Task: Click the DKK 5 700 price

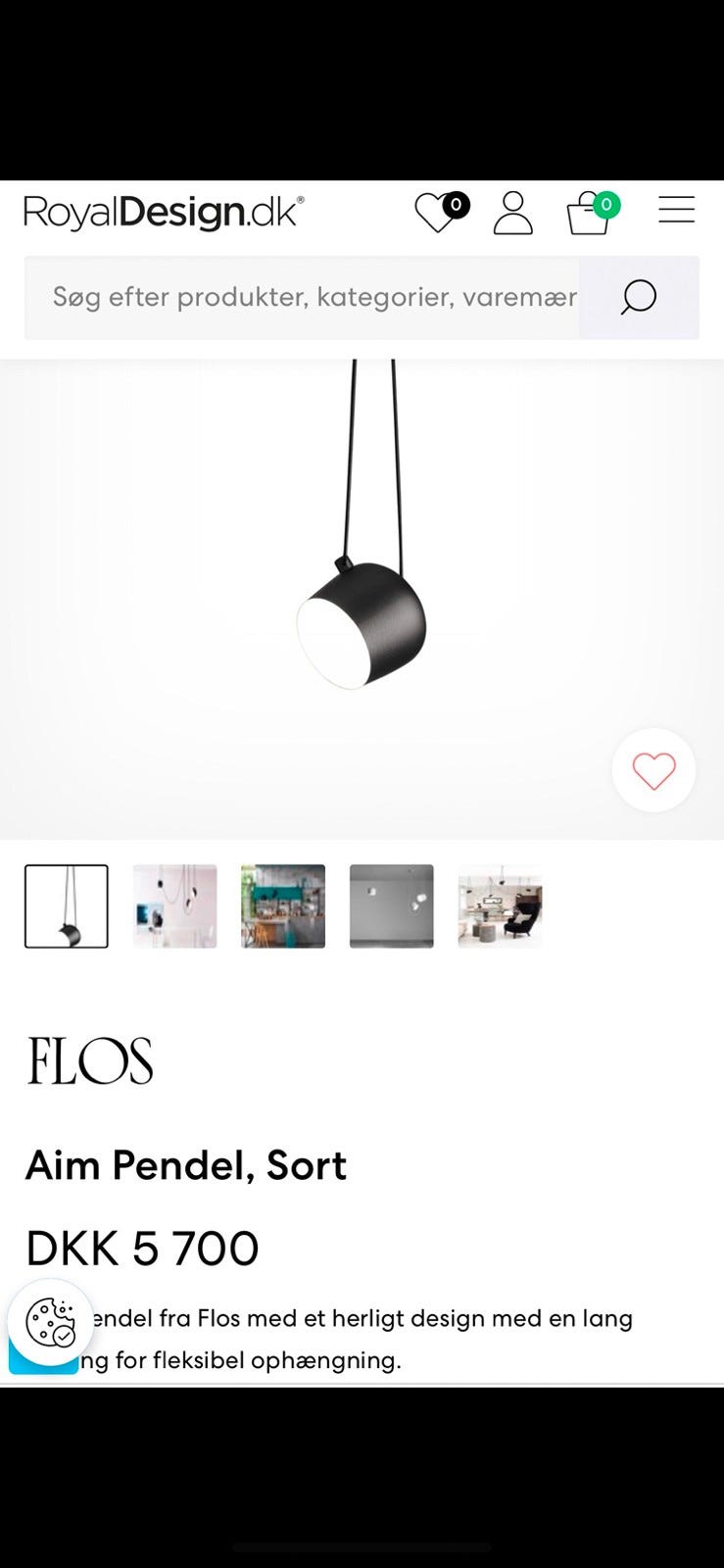Action: tap(142, 1249)
